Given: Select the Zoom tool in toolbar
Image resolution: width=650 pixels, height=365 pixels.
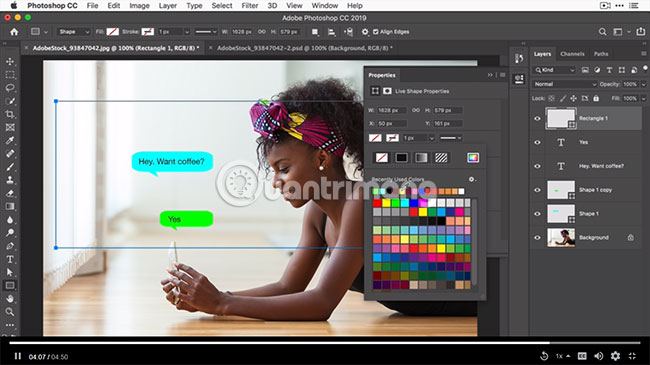Looking at the screenshot, I should pyautogui.click(x=10, y=312).
